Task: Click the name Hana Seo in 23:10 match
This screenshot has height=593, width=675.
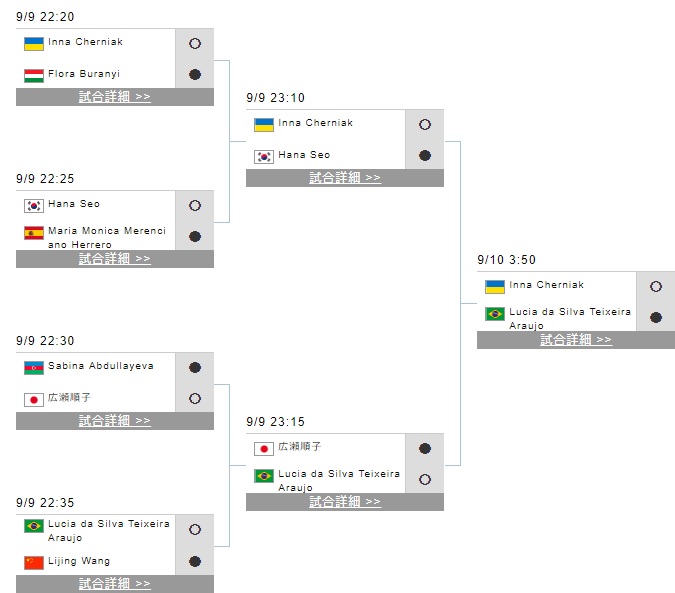Action: click(x=304, y=155)
